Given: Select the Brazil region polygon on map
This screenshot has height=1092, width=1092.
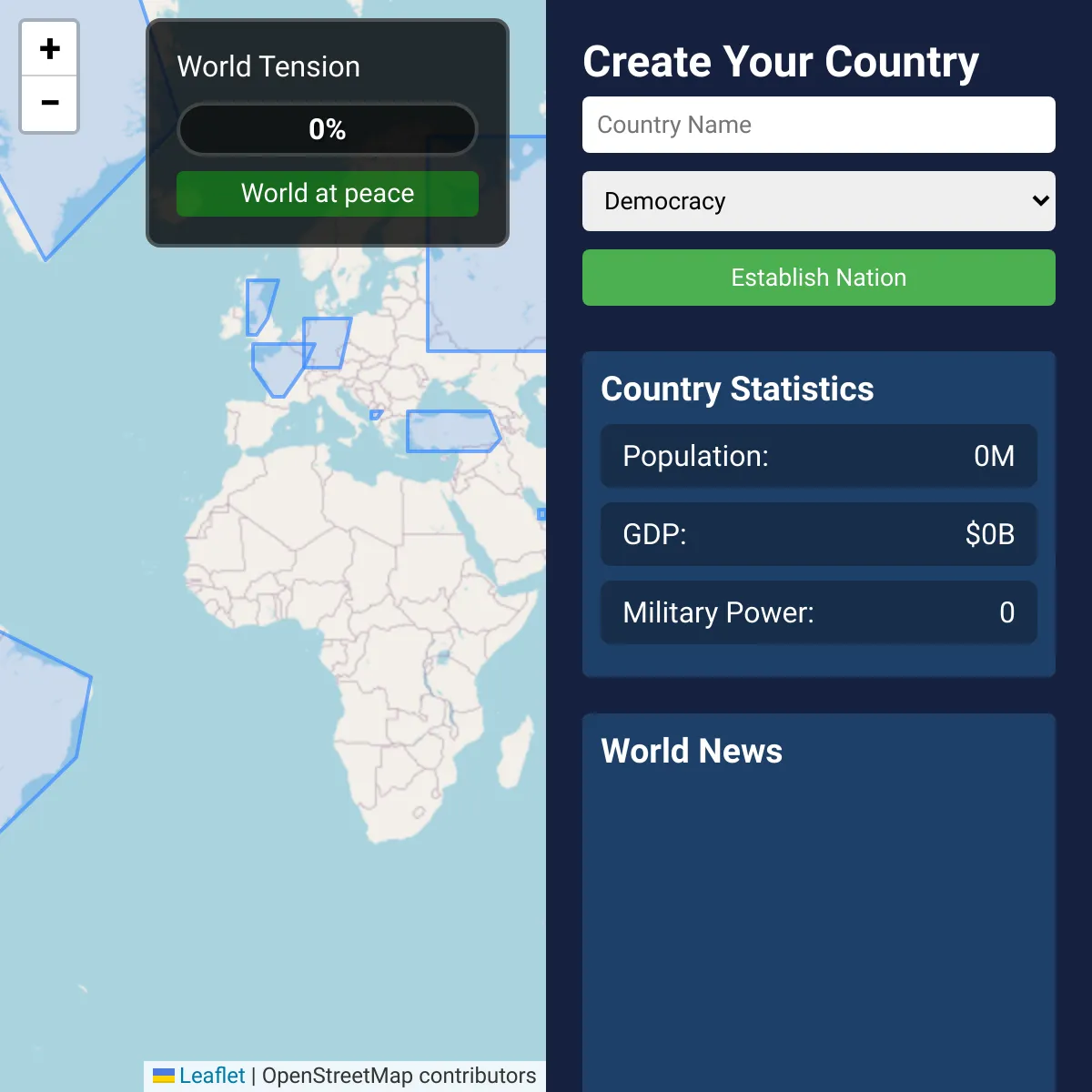Looking at the screenshot, I should tap(45, 719).
